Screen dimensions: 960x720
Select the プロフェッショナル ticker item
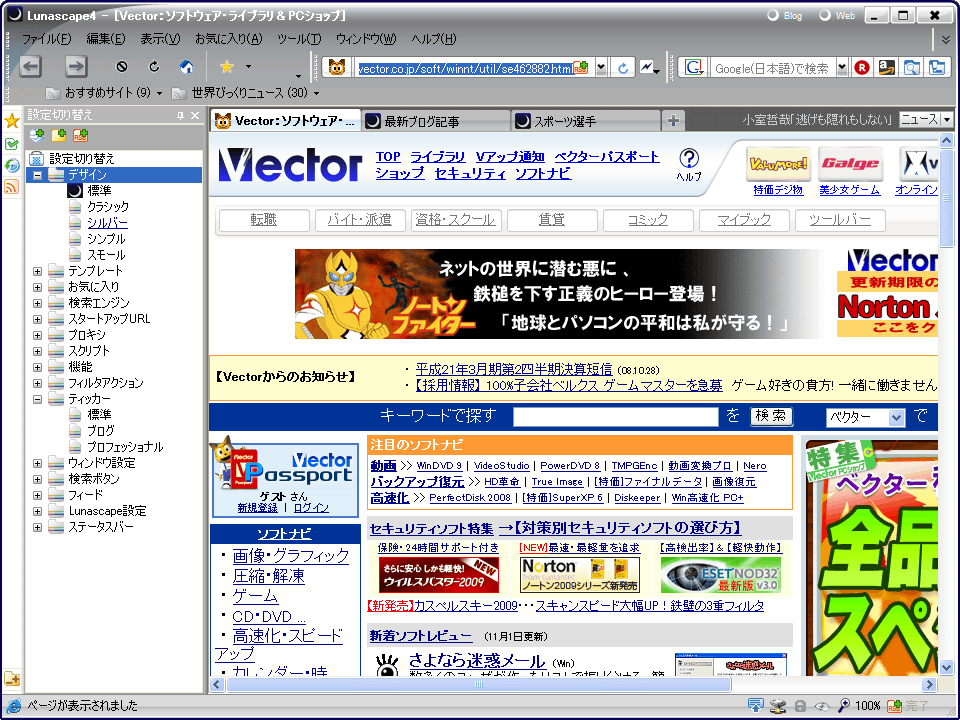point(125,447)
